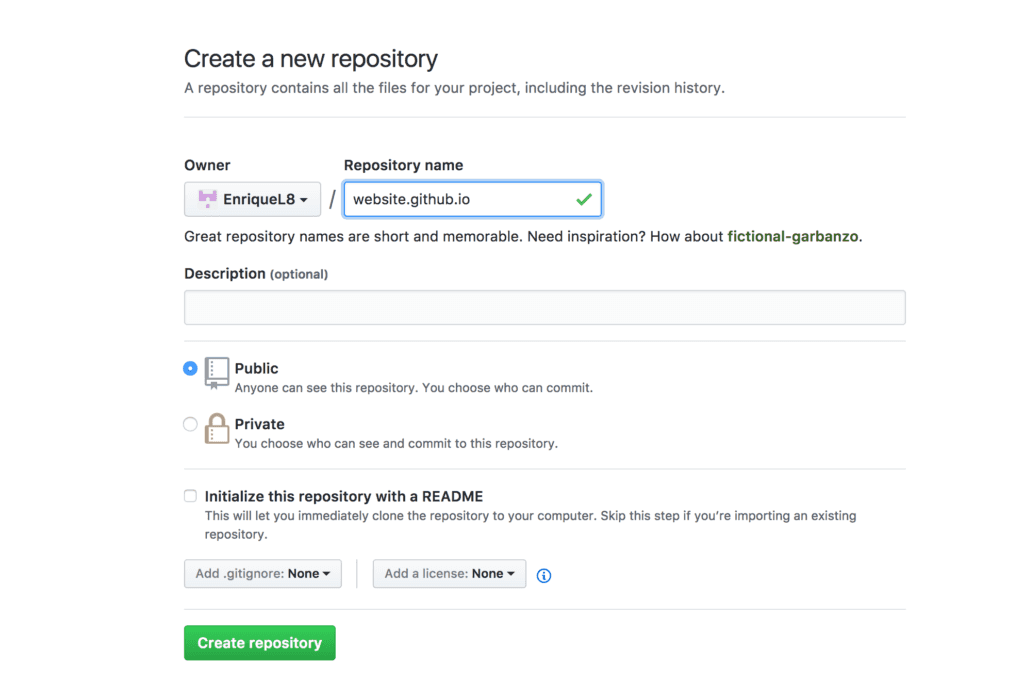
Task: Check Initialize this repository with a README
Action: [190, 496]
